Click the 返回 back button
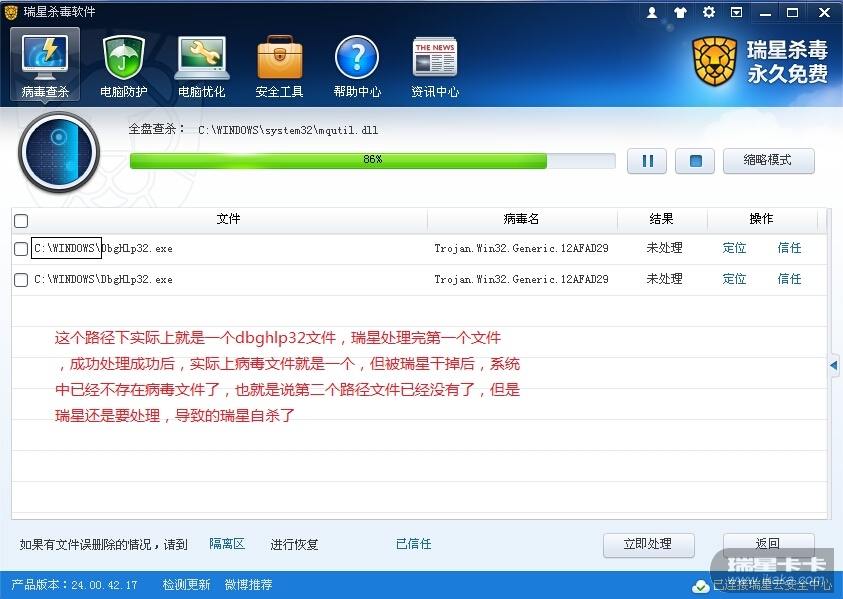This screenshot has height=599, width=843. (x=769, y=543)
